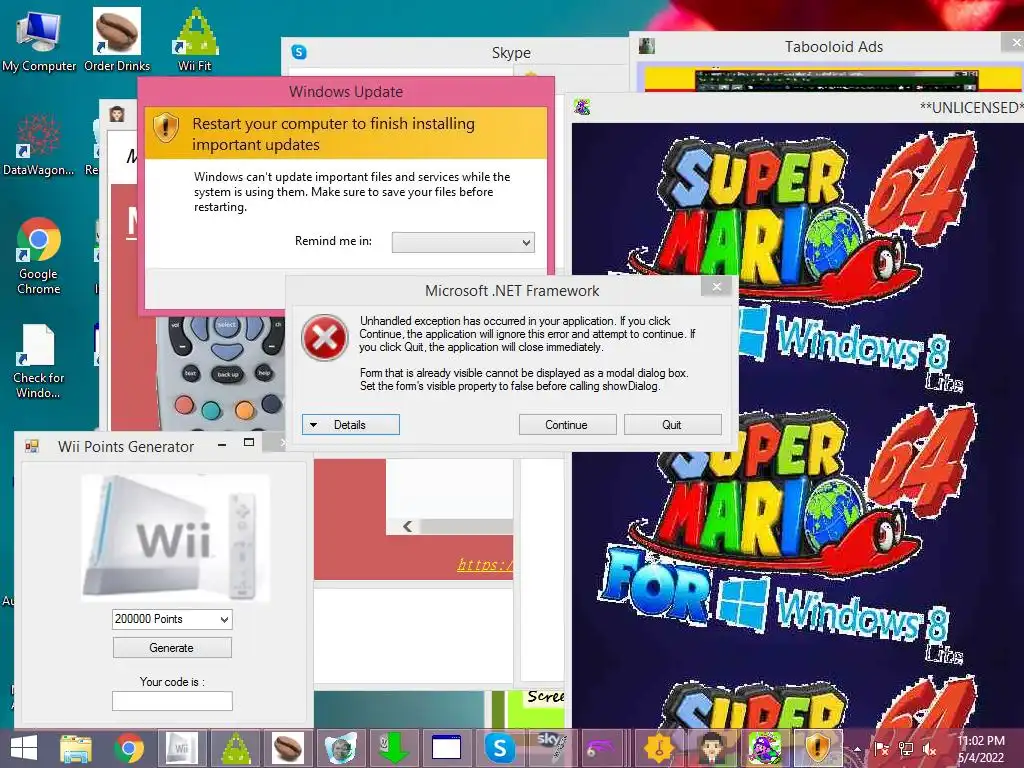Image resolution: width=1024 pixels, height=768 pixels.
Task: Click the Wii Points Generator title icon
Action: pos(32,446)
